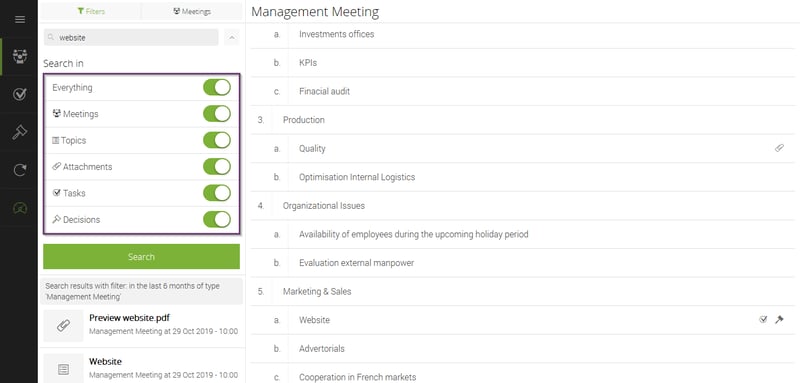Image resolution: width=800 pixels, height=383 pixels.
Task: Open the Tasks checkmark icon in sidebar
Action: click(19, 94)
